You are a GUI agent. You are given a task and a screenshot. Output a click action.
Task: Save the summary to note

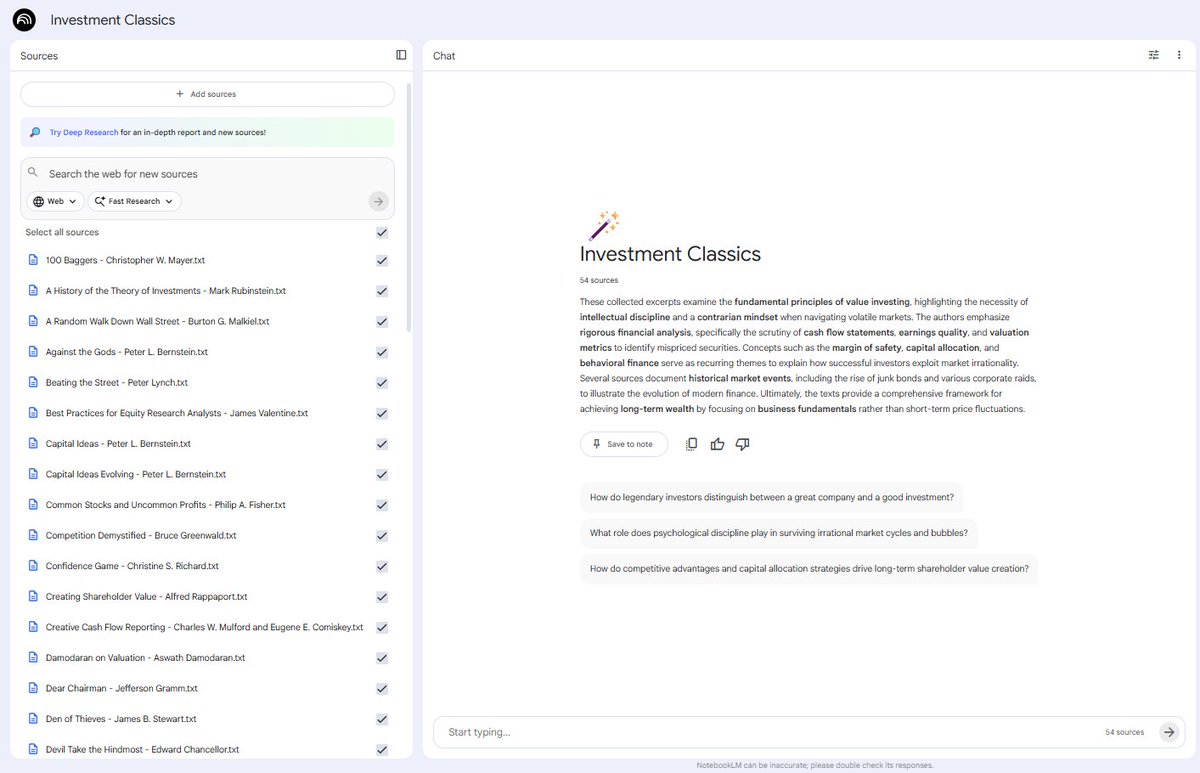tap(624, 444)
